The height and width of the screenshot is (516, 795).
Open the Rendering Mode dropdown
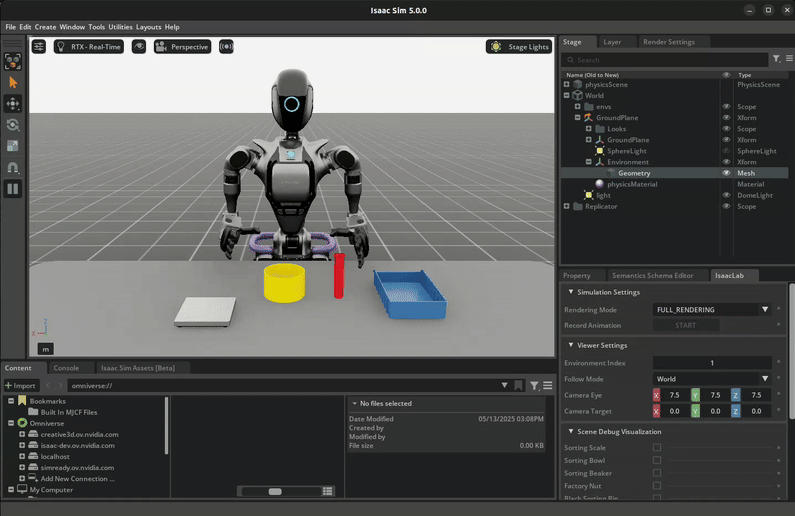pyautogui.click(x=712, y=310)
